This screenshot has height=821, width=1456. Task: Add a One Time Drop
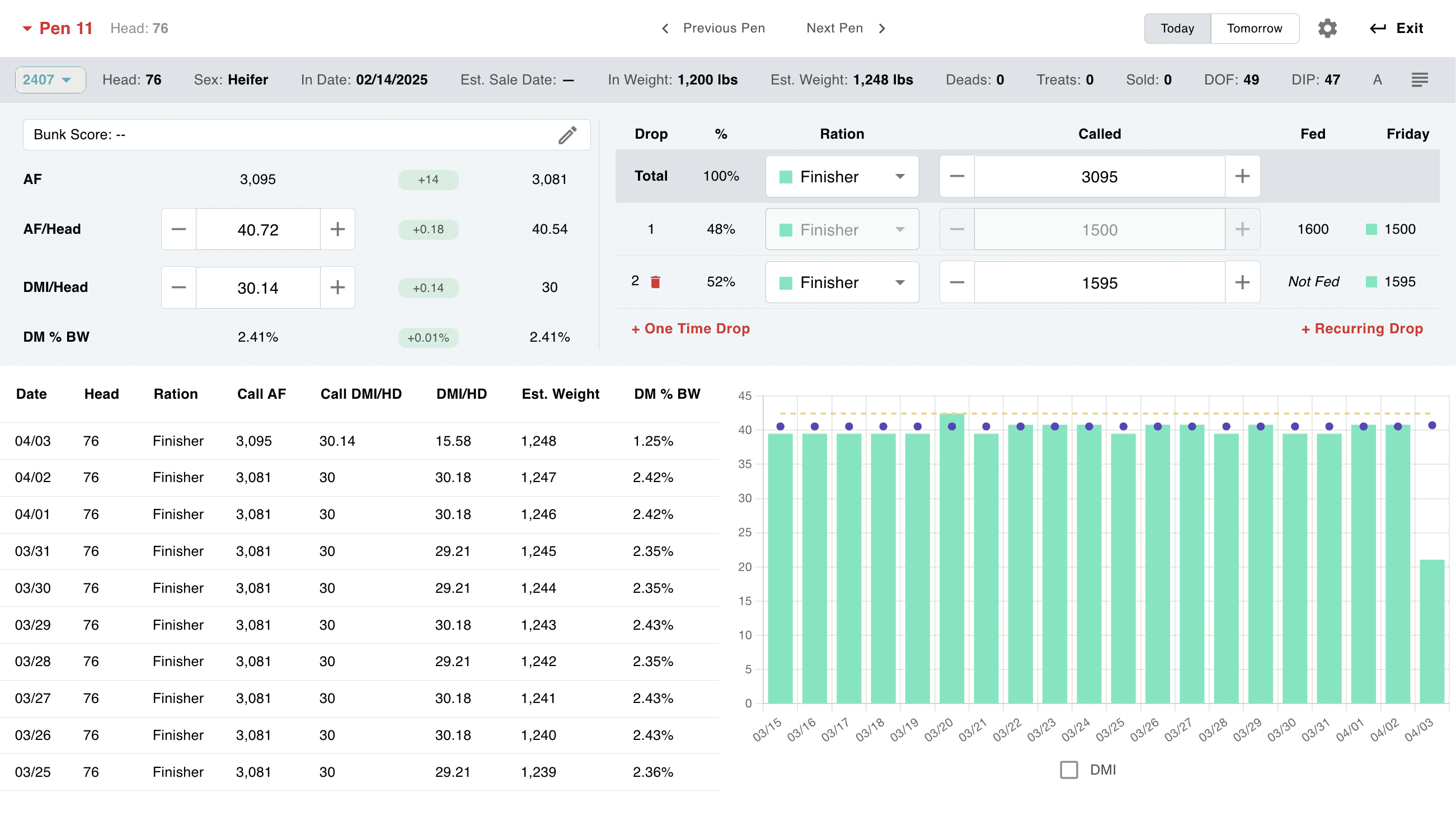(x=690, y=329)
